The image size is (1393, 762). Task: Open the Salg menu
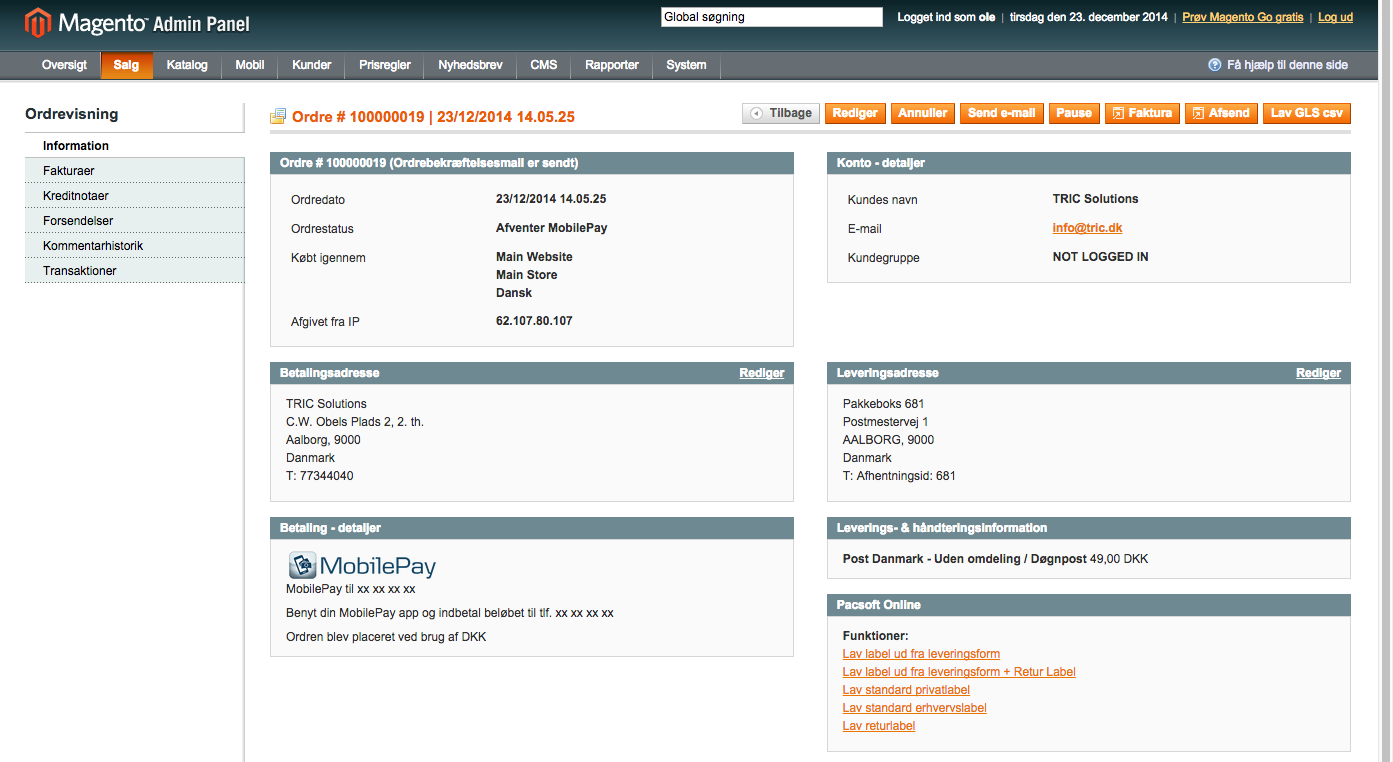coord(126,65)
